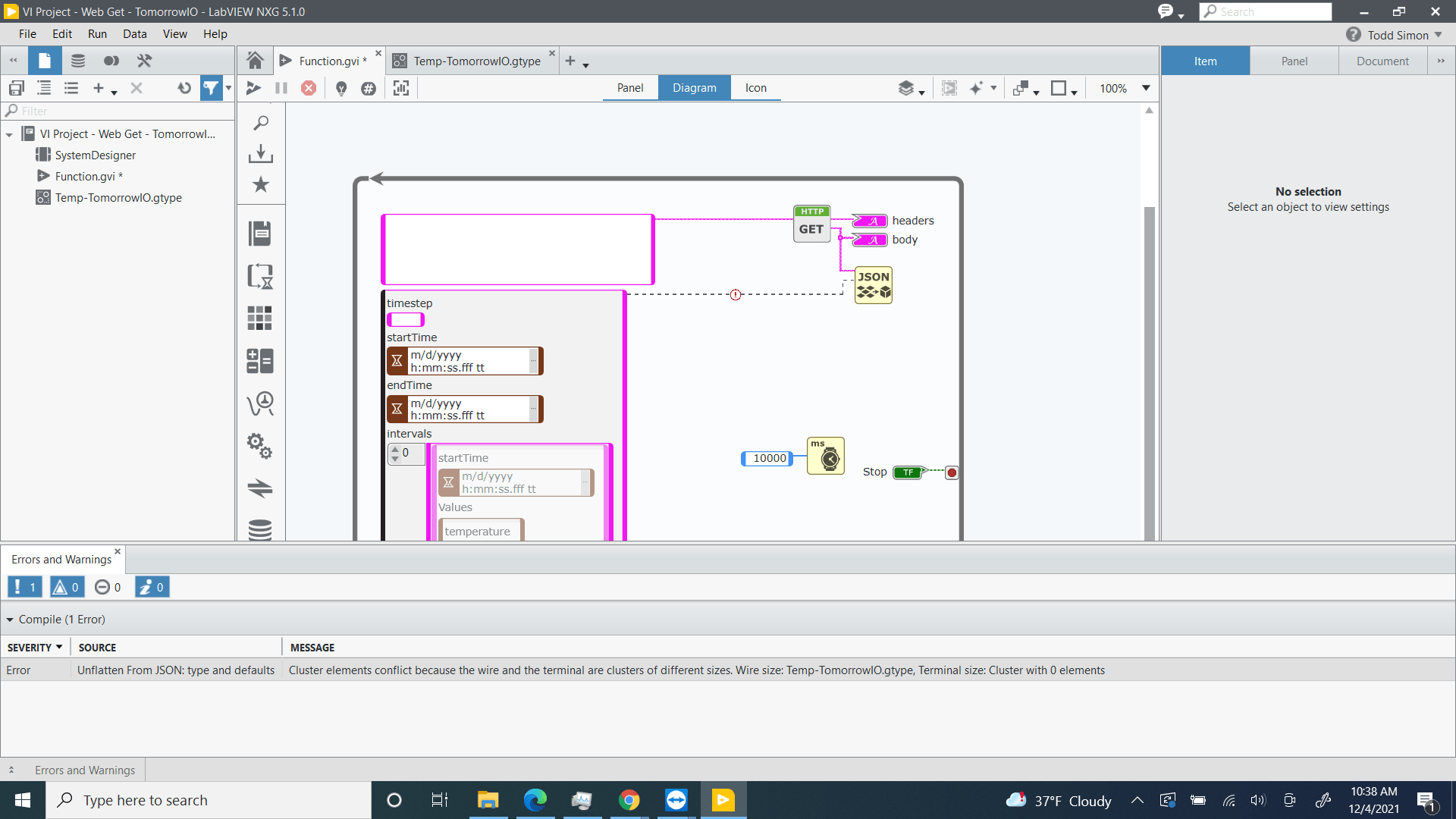Viewport: 1456px width, 819px height.
Task: Click the red Abort button
Action: pyautogui.click(x=309, y=88)
